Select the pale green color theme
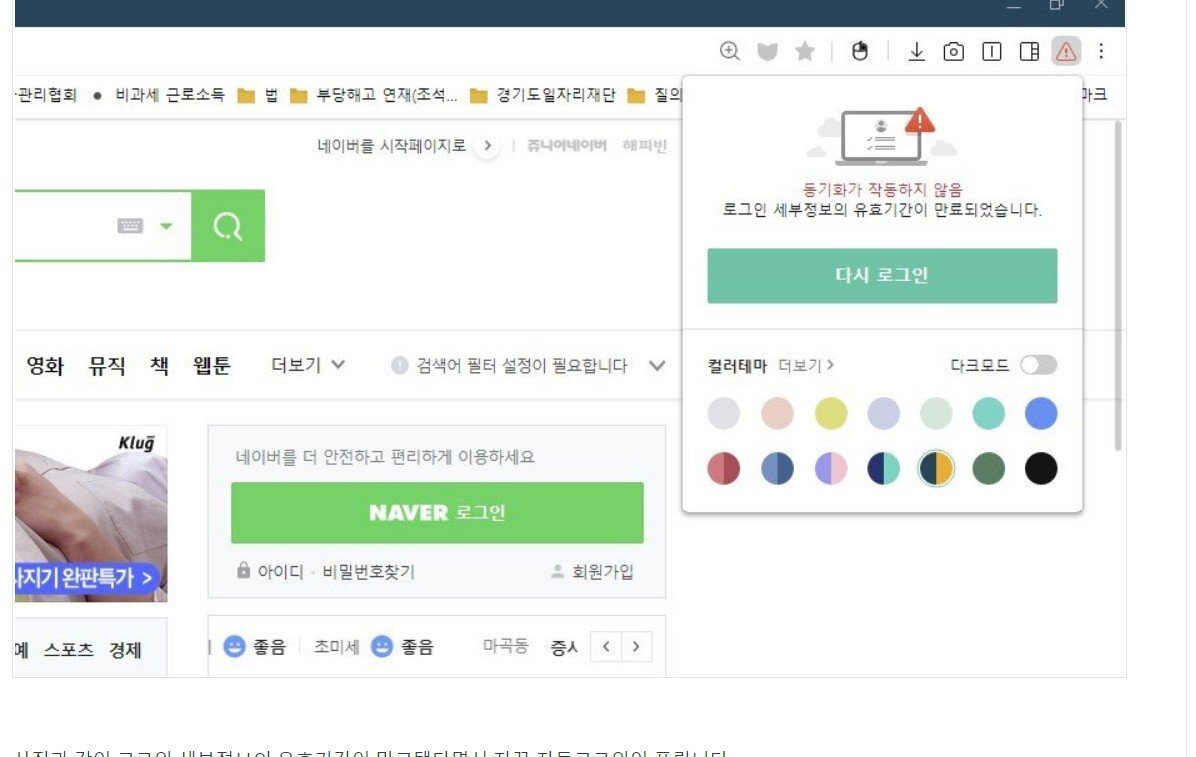Image resolution: width=1196 pixels, height=757 pixels. (x=936, y=414)
